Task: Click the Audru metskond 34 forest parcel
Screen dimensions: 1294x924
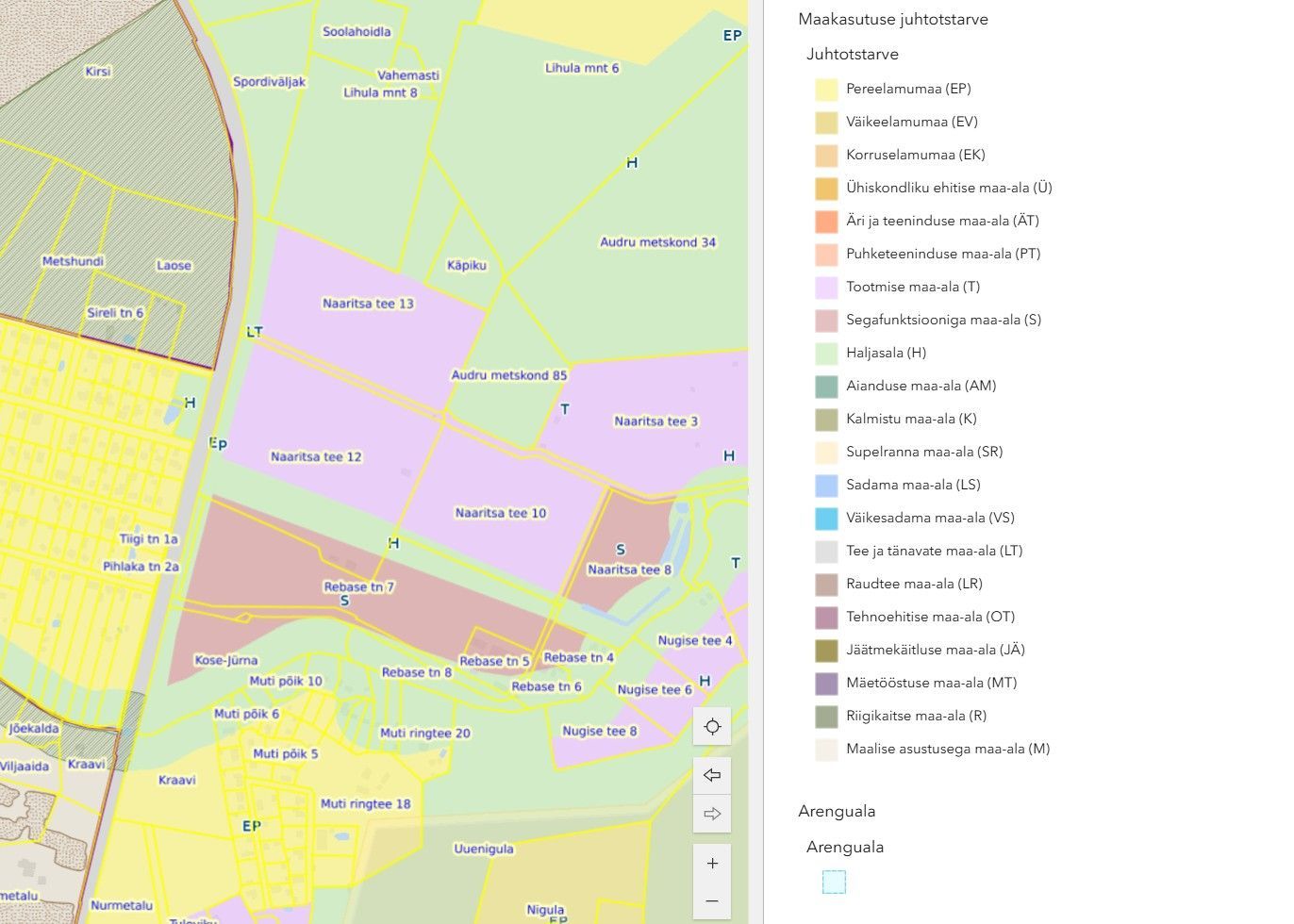Action: (x=657, y=242)
